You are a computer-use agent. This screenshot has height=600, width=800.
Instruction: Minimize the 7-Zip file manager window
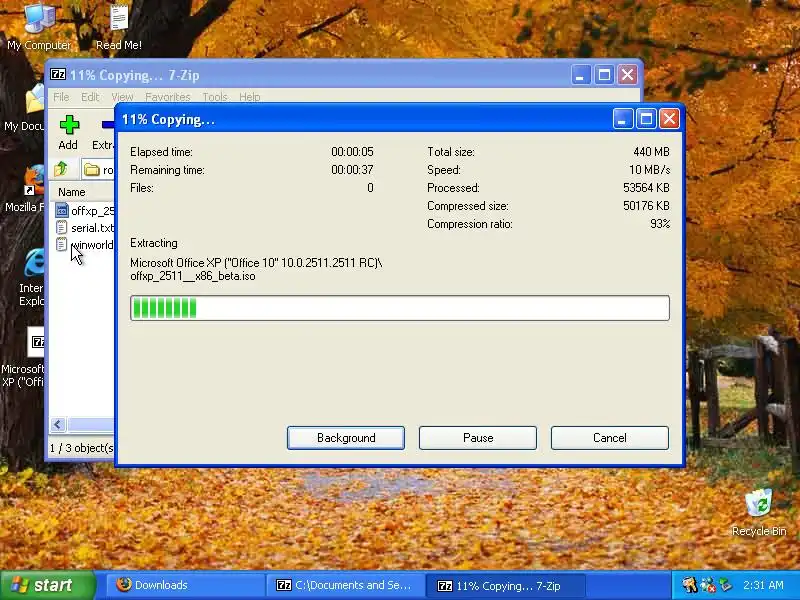point(580,75)
